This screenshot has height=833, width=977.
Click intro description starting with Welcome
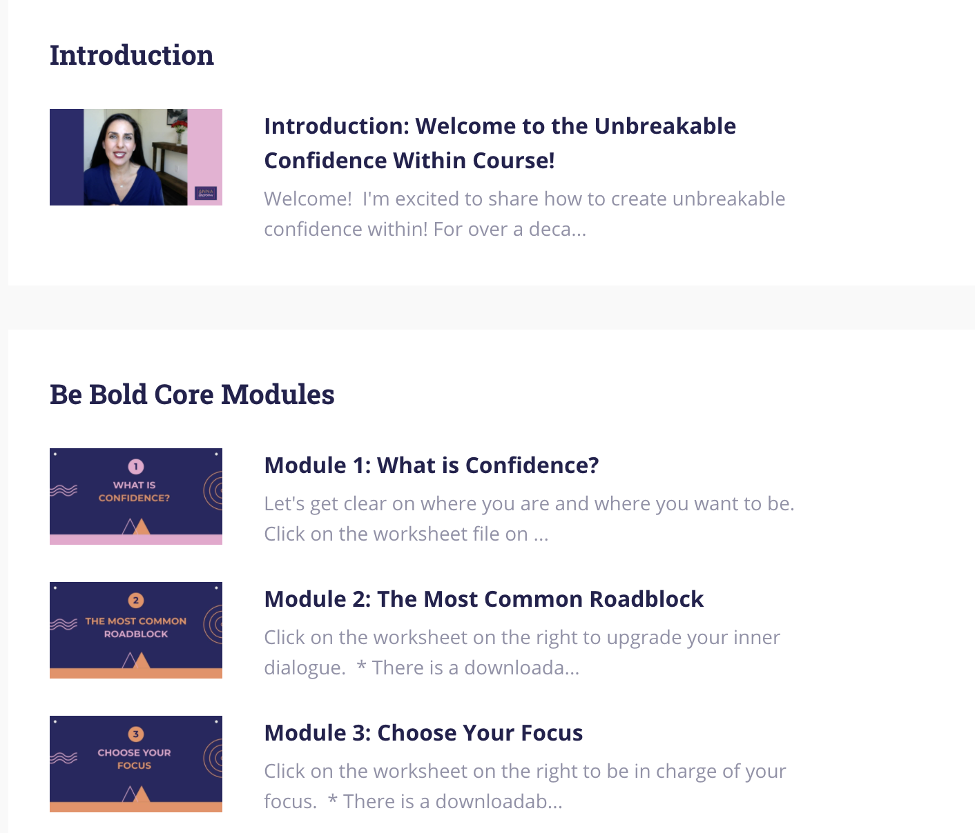coord(525,214)
